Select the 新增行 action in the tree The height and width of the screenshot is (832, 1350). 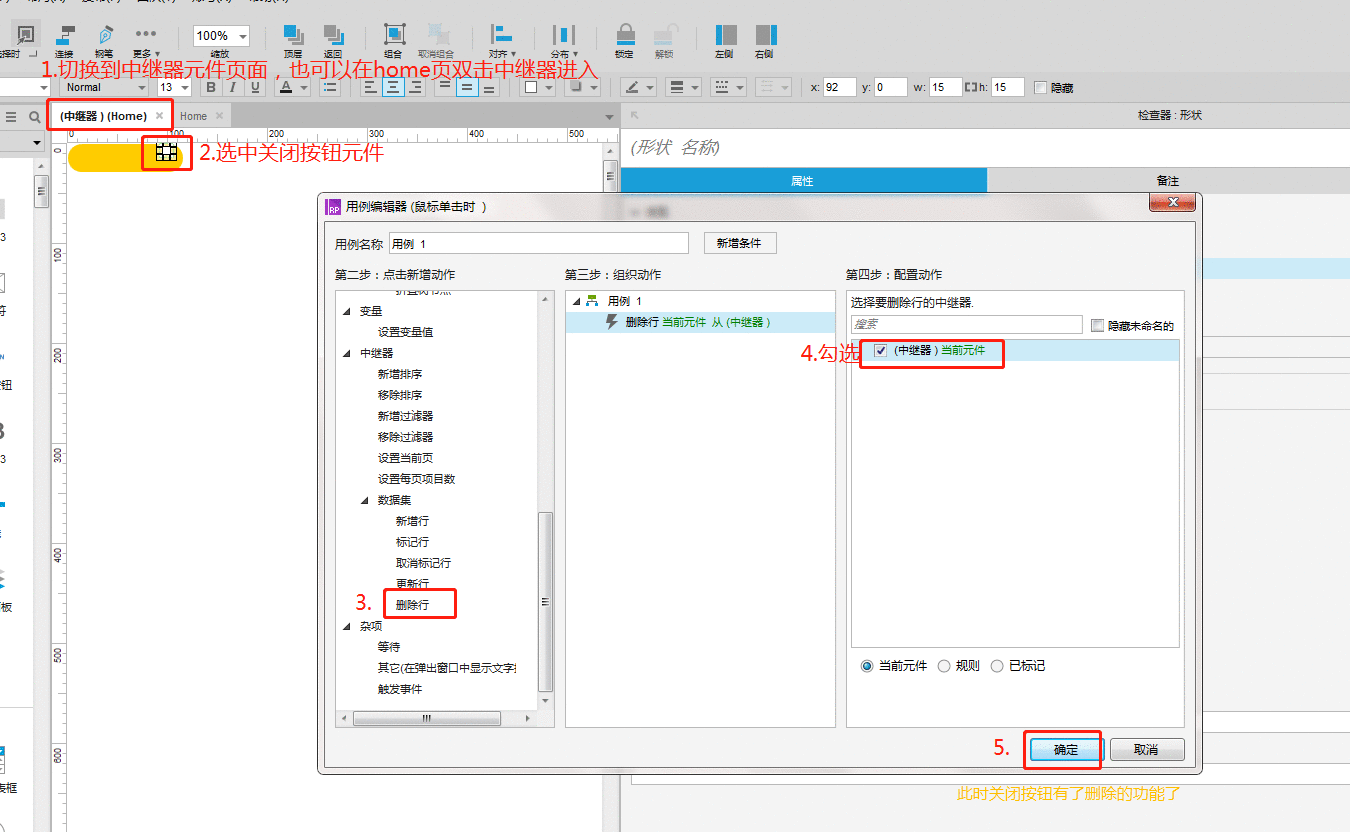click(x=412, y=521)
